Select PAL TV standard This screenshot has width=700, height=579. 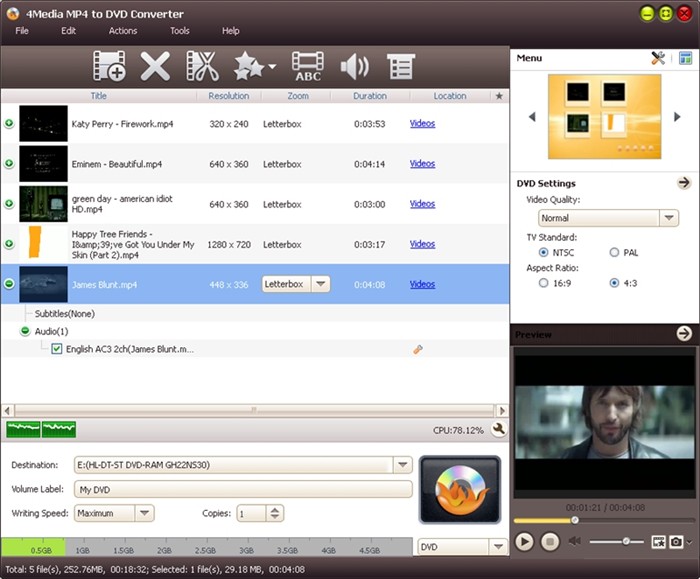(614, 253)
